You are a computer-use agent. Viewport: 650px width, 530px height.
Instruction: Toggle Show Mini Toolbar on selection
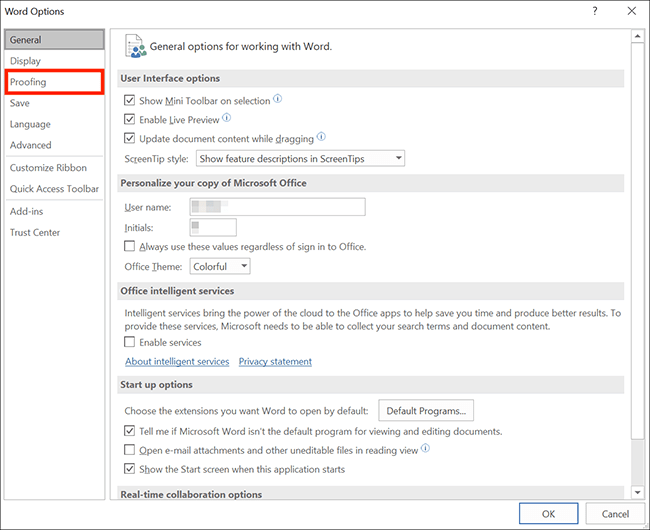[x=130, y=100]
